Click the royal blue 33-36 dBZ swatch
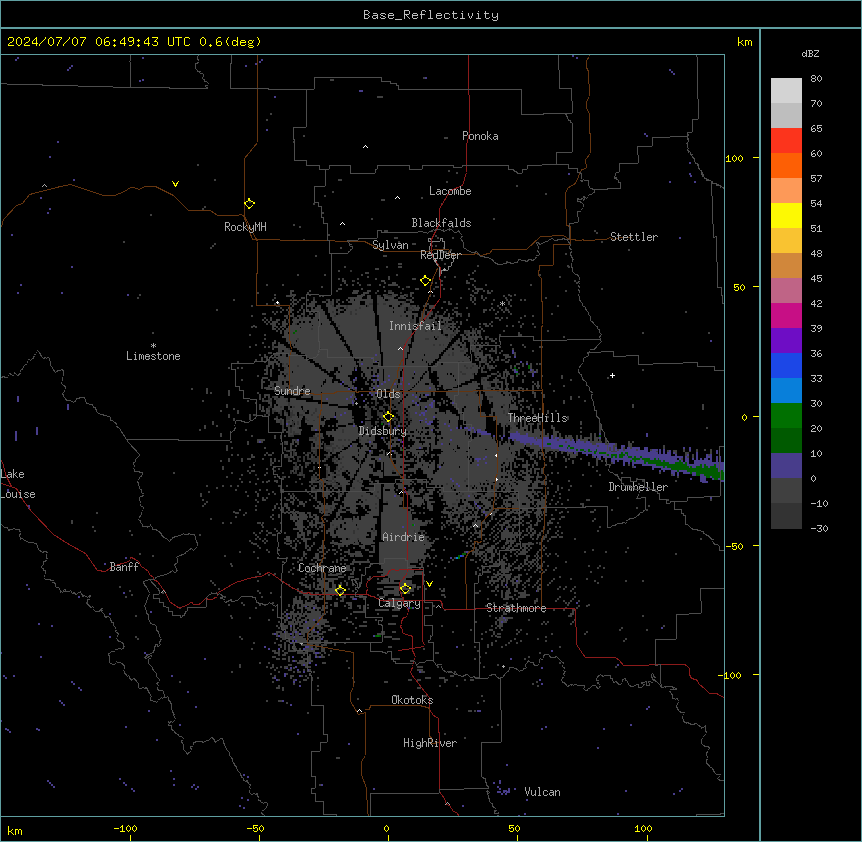 (x=786, y=365)
